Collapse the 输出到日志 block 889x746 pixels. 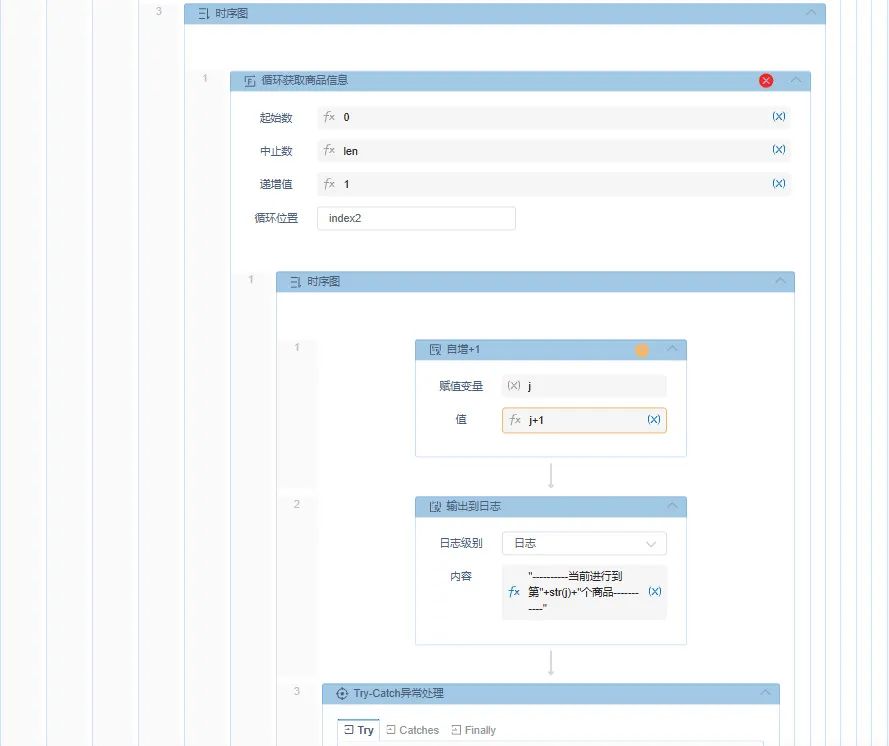[x=672, y=507]
